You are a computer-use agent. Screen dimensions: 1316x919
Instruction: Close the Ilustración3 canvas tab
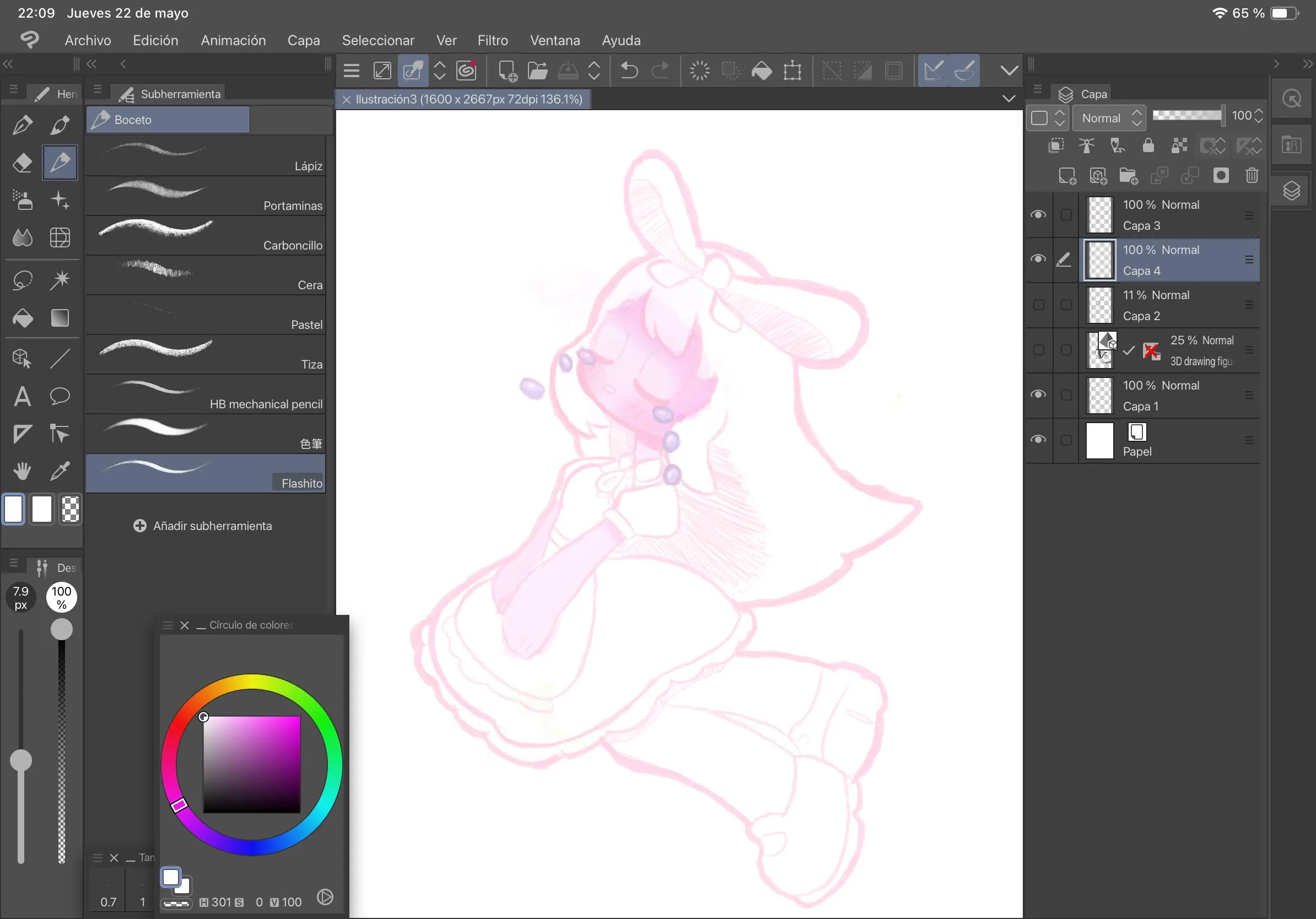click(x=347, y=99)
